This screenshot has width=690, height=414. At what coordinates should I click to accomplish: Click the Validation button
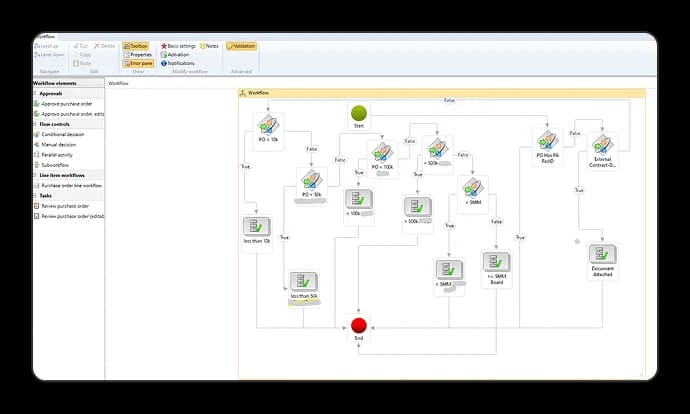[241, 46]
